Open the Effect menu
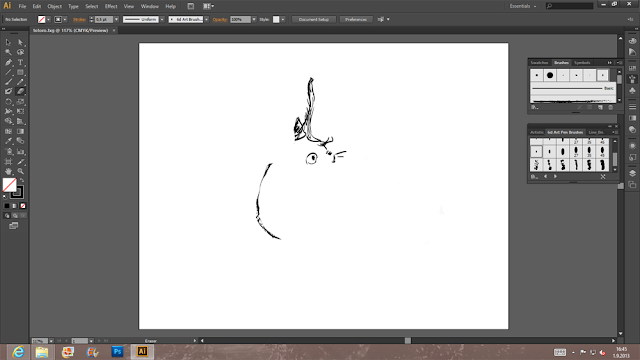 (111, 6)
